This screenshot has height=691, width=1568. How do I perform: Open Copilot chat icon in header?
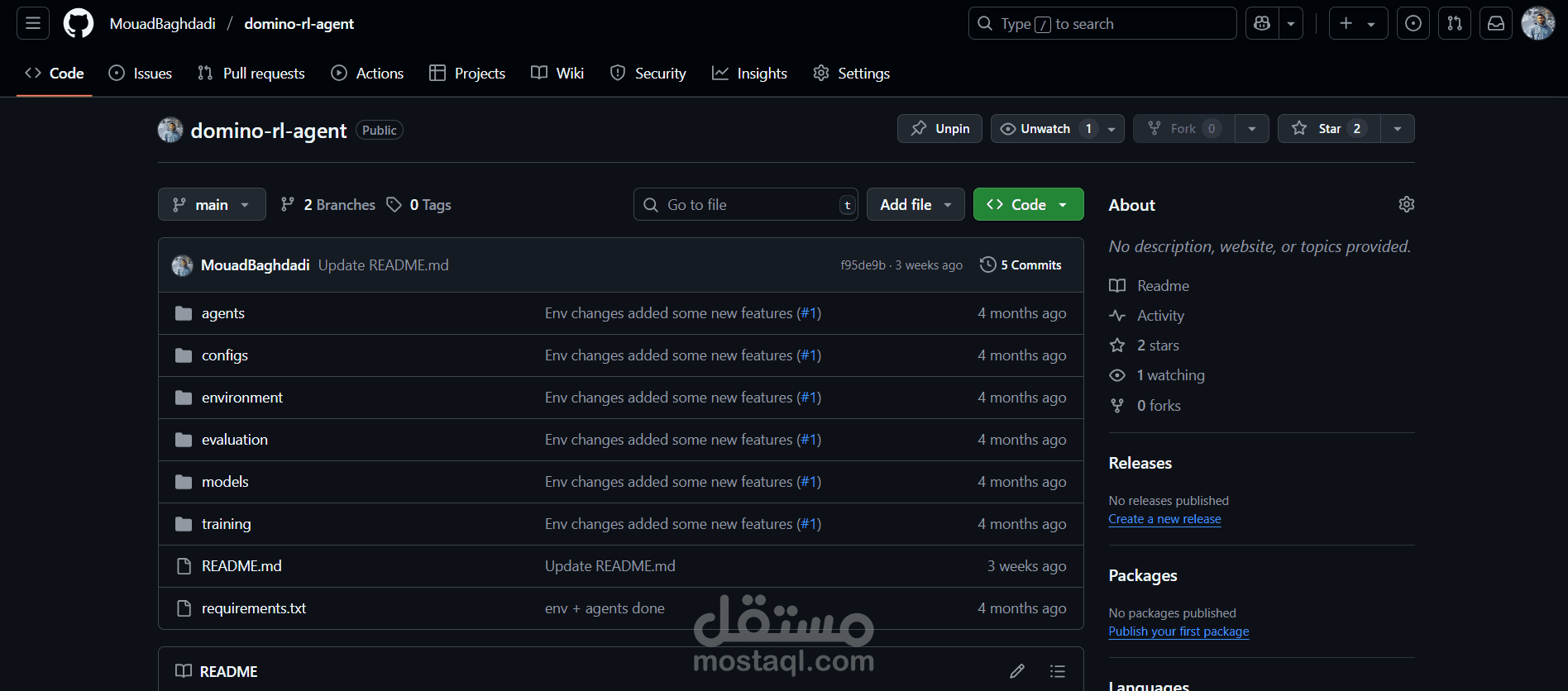coord(1262,23)
